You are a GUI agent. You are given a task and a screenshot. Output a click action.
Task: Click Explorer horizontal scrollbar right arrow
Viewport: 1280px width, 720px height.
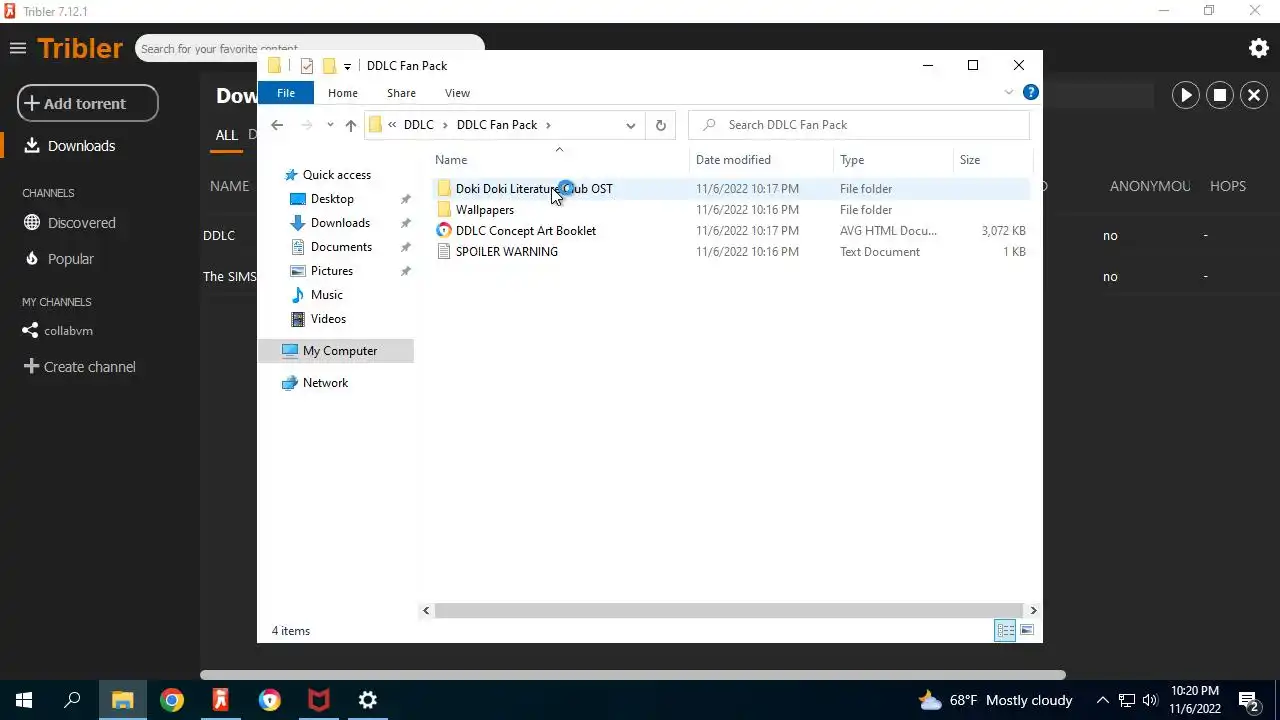(x=1033, y=610)
